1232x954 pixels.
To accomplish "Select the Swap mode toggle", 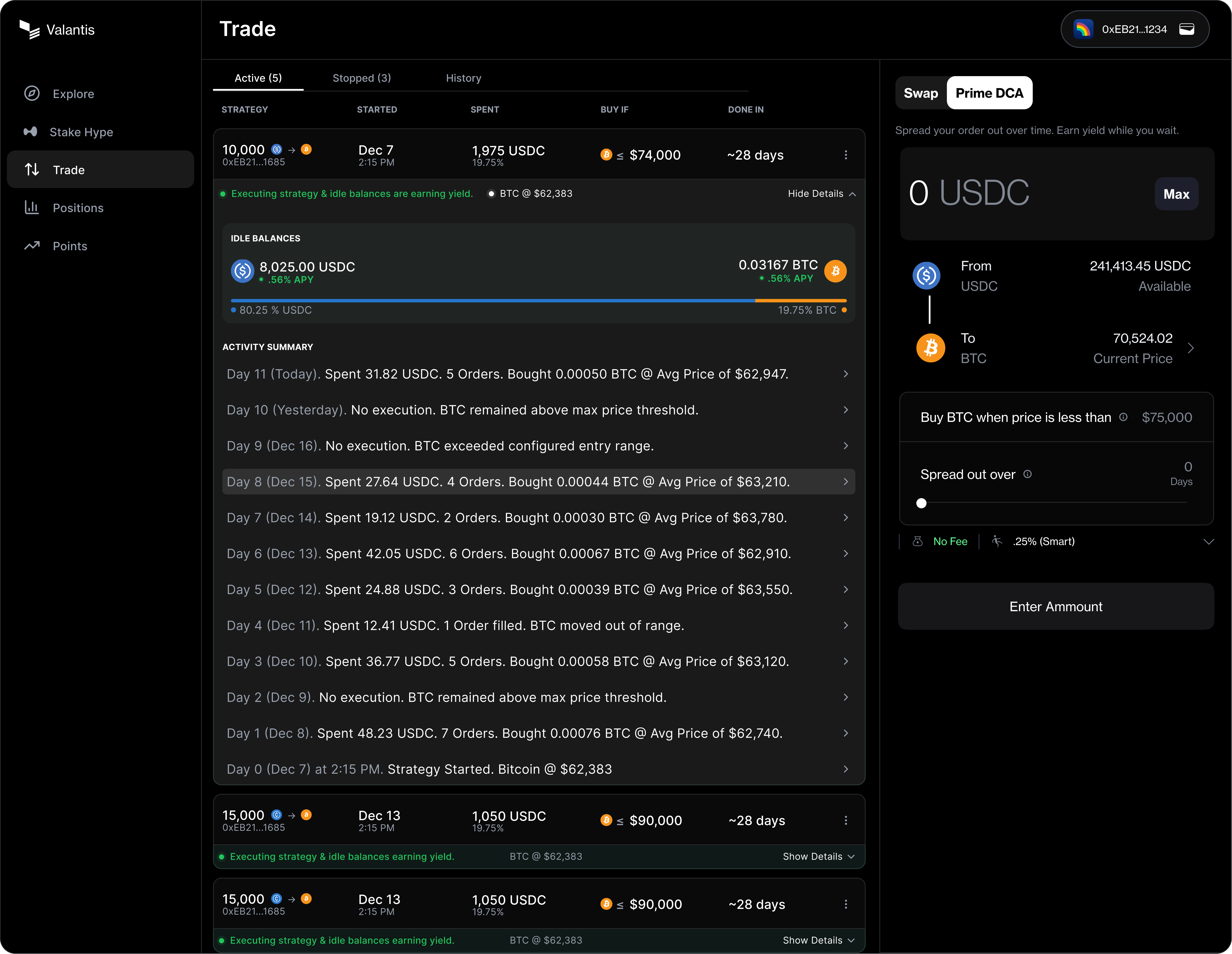I will 921,93.
